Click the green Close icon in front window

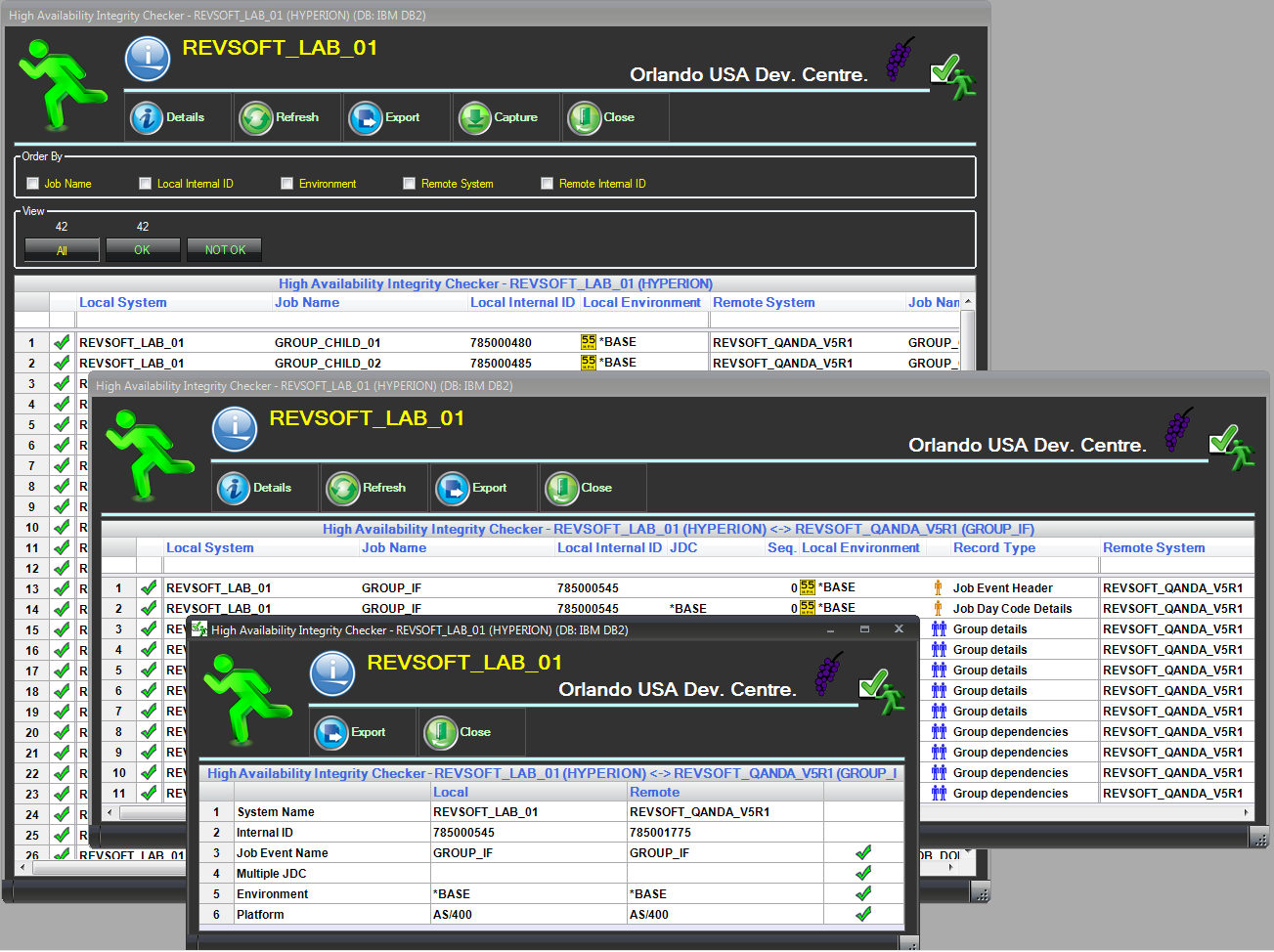point(441,733)
